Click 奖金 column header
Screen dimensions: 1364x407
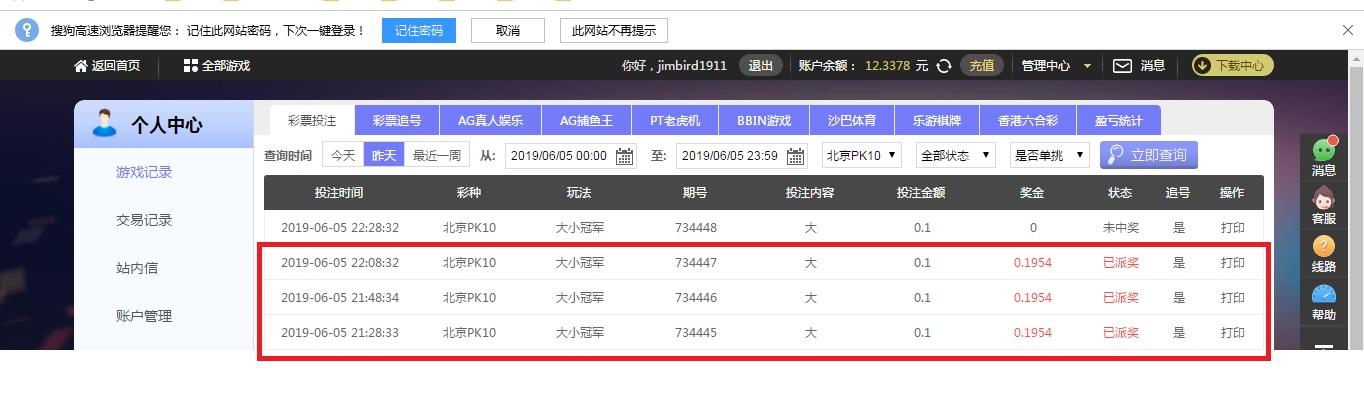(1032, 193)
